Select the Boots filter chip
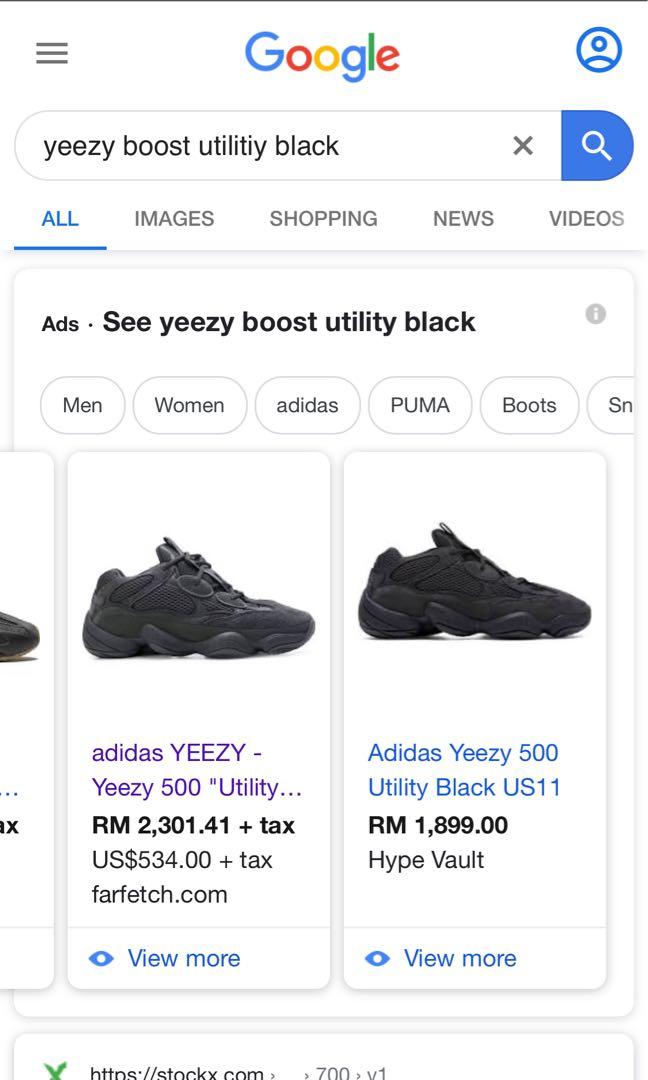Image resolution: width=648 pixels, height=1080 pixels. 529,405
